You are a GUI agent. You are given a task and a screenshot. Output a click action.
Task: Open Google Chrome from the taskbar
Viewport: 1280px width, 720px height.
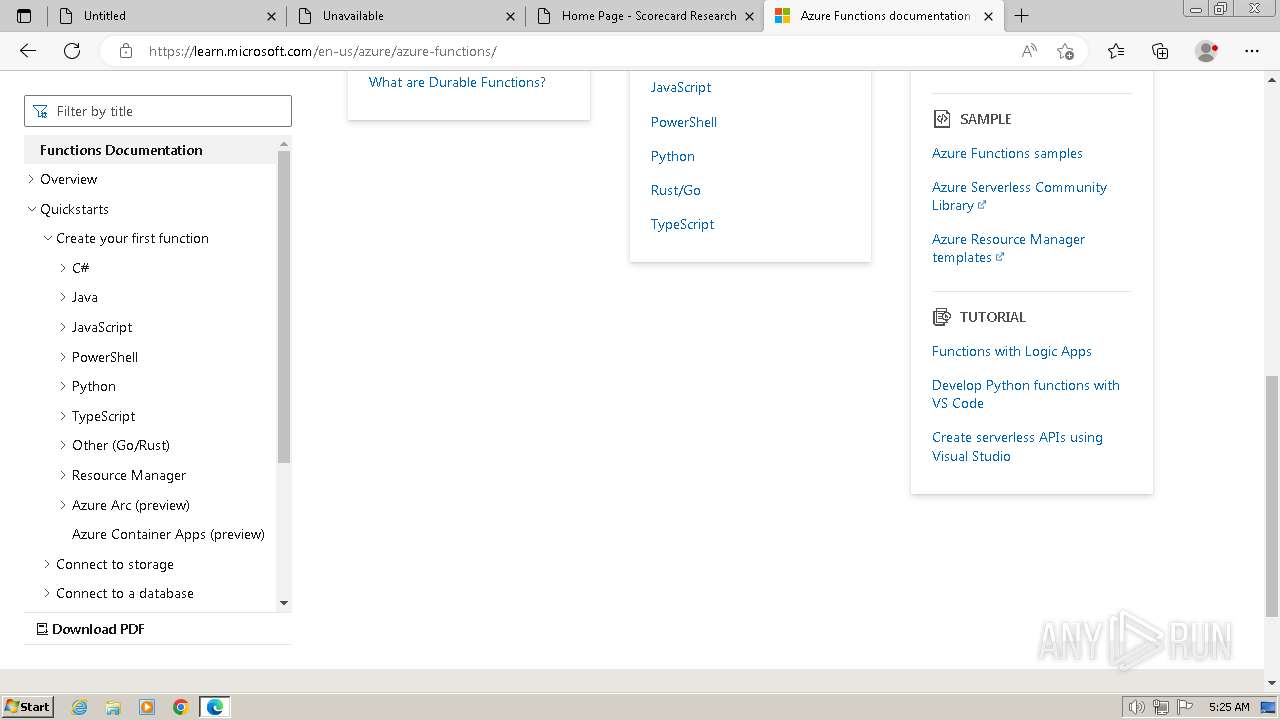coord(181,707)
